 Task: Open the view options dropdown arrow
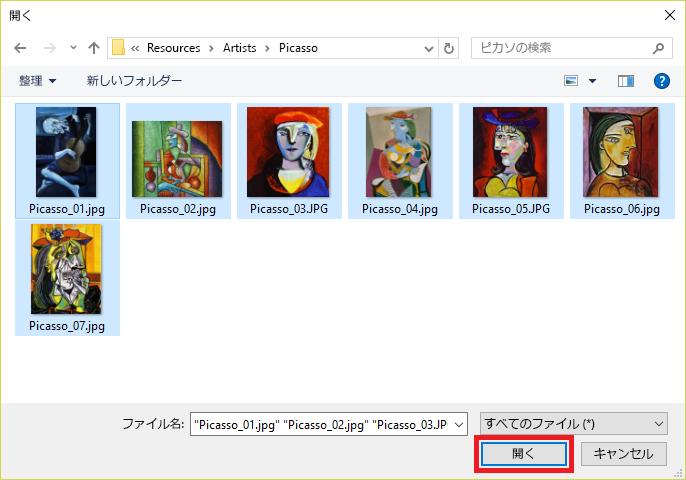(592, 81)
